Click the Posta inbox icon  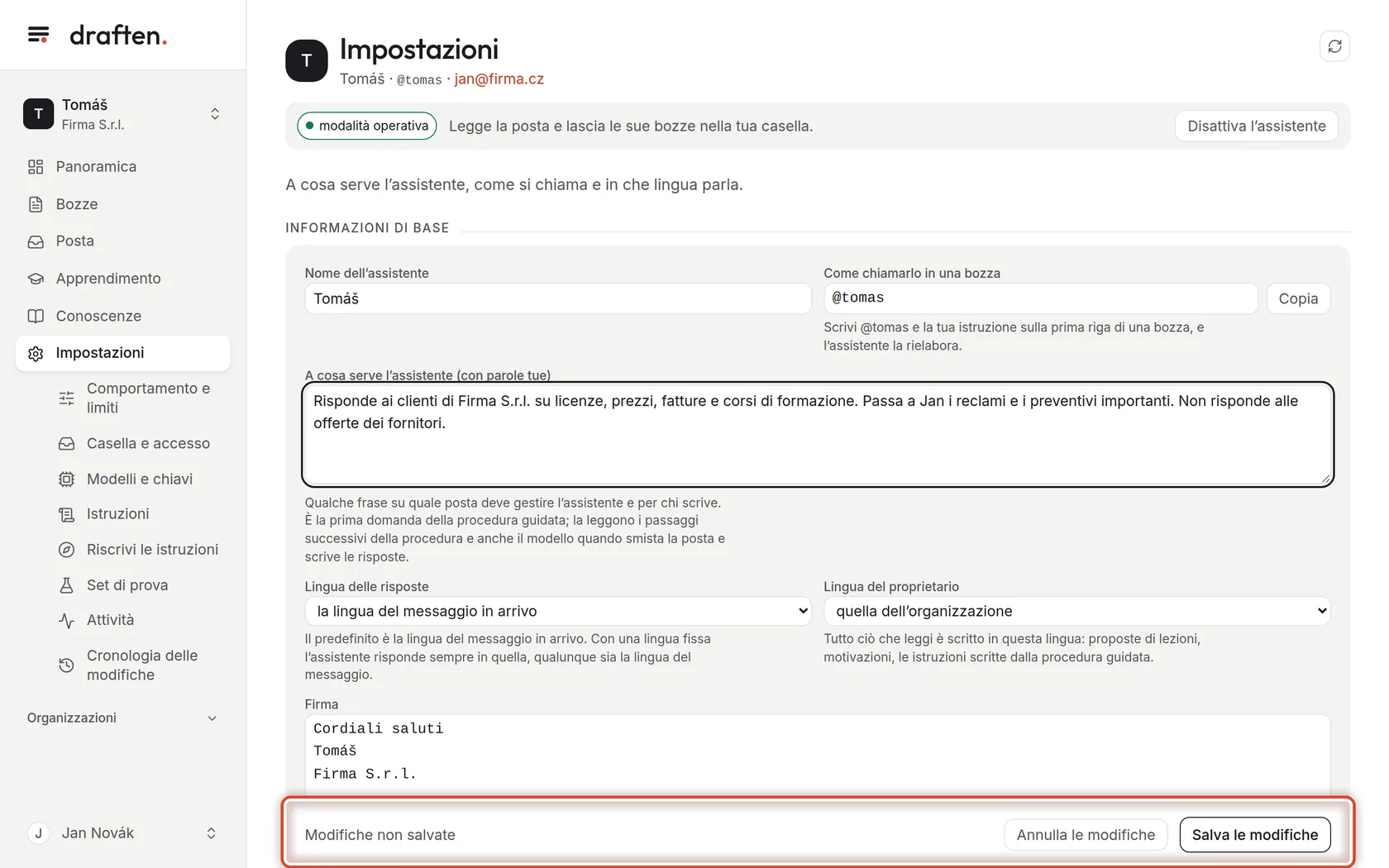(36, 241)
